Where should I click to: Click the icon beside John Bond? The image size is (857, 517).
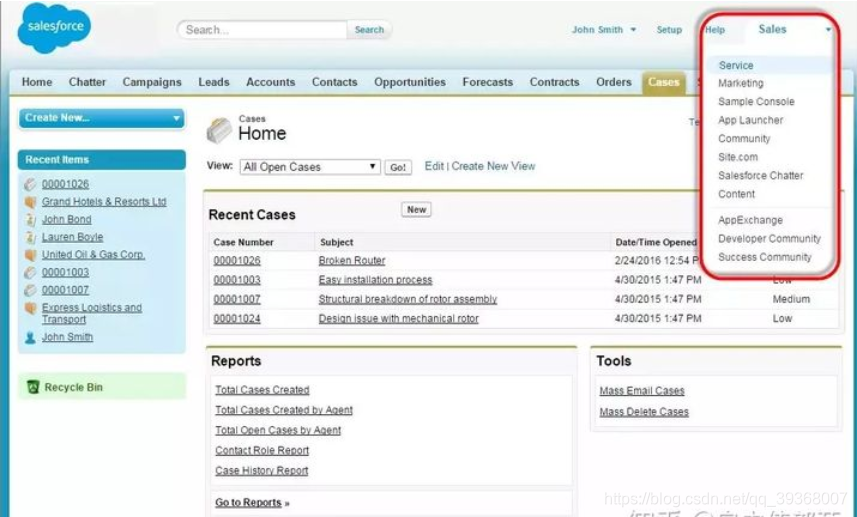(31, 220)
